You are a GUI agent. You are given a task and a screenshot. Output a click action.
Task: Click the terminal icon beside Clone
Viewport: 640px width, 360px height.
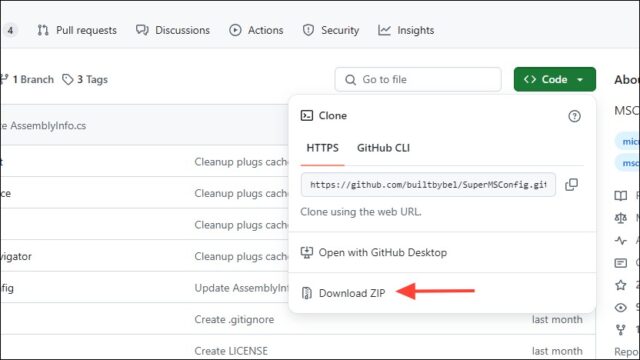307,116
